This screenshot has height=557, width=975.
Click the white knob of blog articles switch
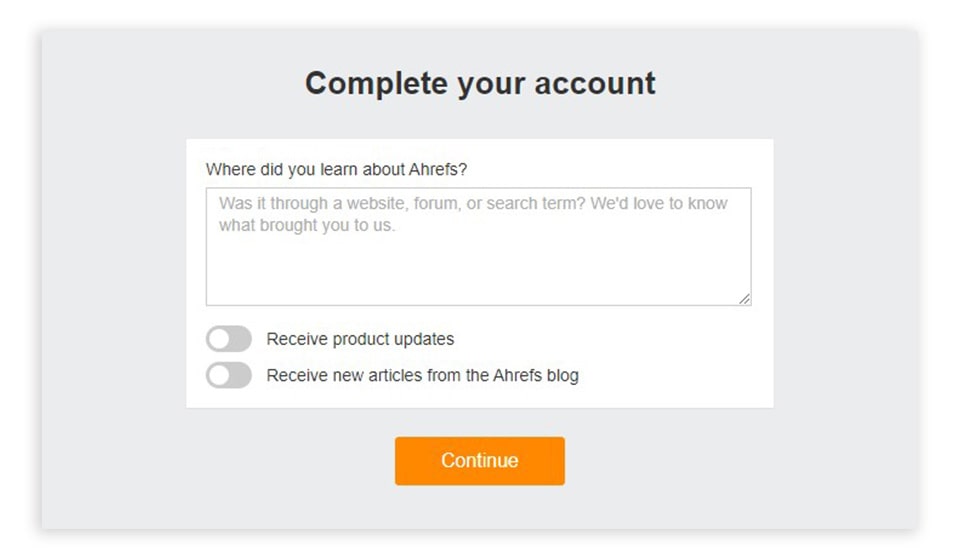coord(219,376)
